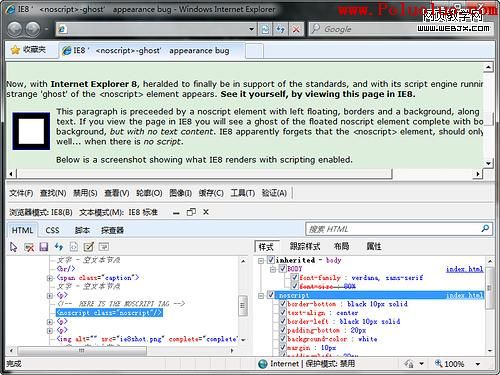Uncheck the inherited - body style checkbox
Image resolution: width=500 pixels, height=375 pixels.
271,260
